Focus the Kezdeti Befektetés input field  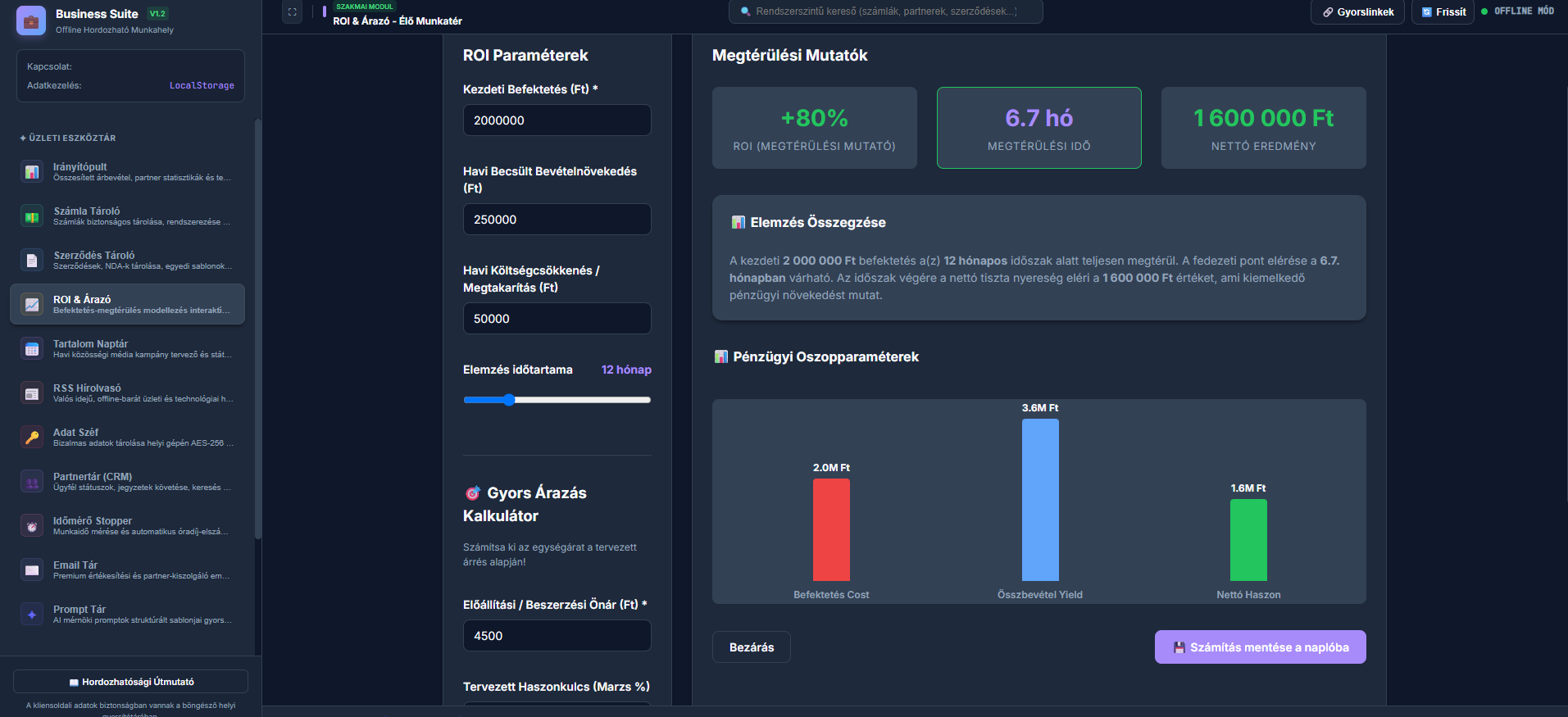(557, 120)
